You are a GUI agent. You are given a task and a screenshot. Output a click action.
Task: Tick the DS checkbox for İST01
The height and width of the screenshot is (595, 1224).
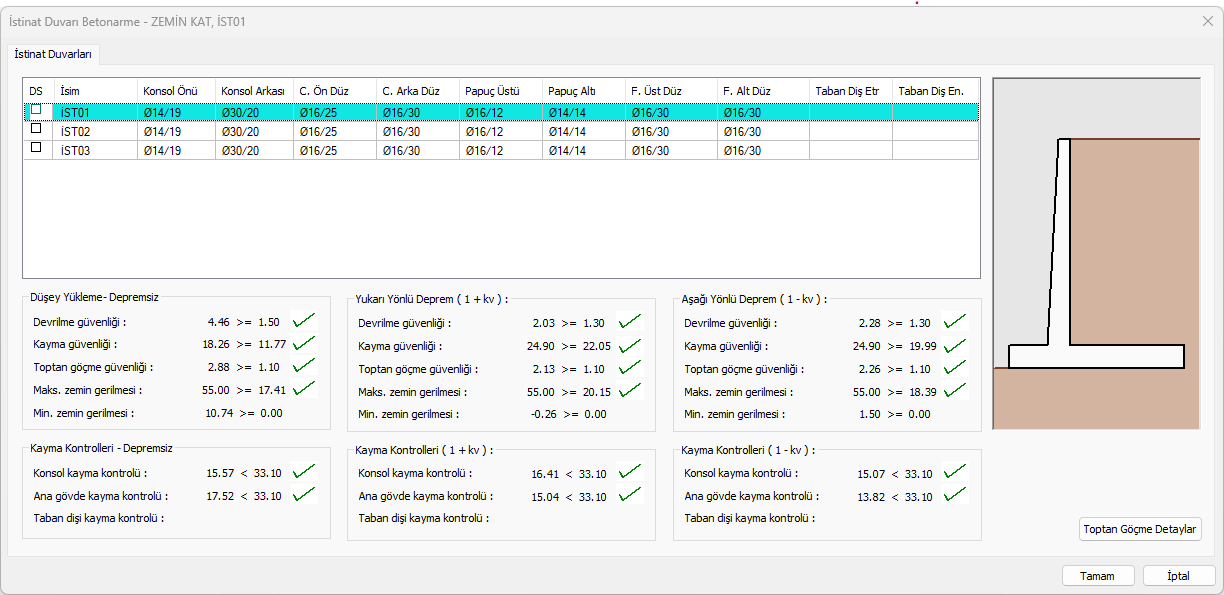tap(37, 110)
